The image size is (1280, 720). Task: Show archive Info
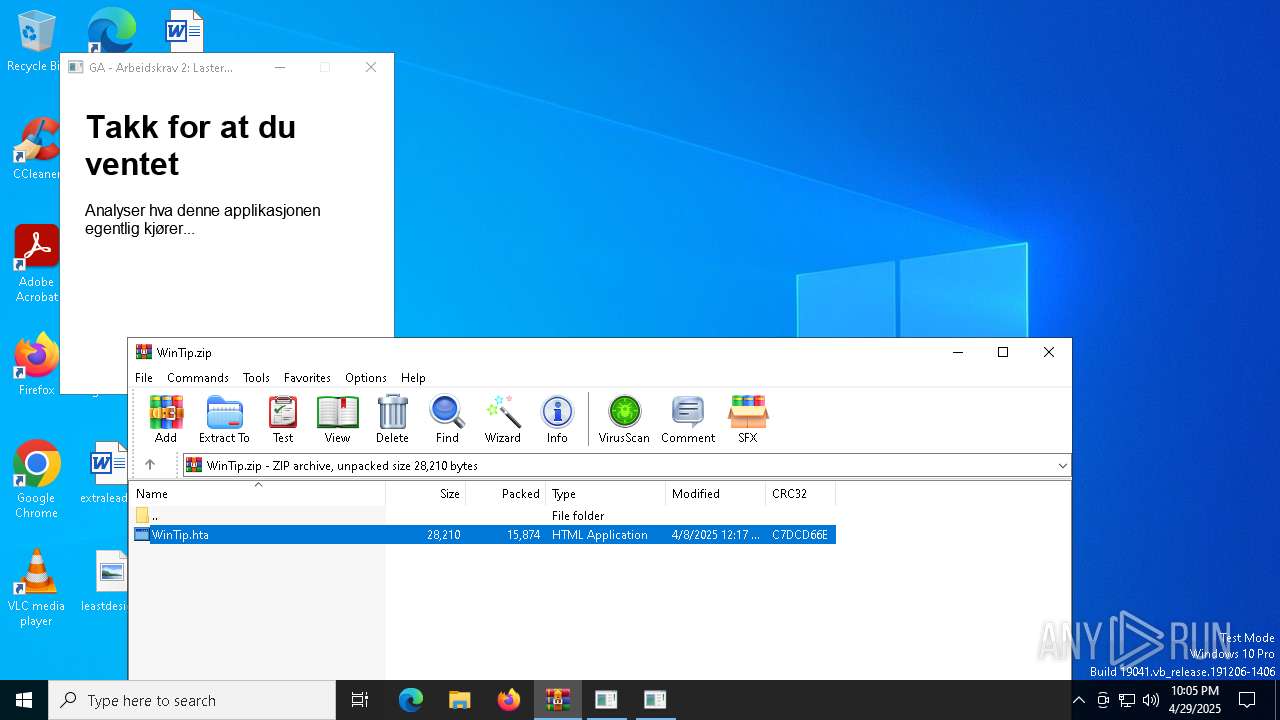557,419
